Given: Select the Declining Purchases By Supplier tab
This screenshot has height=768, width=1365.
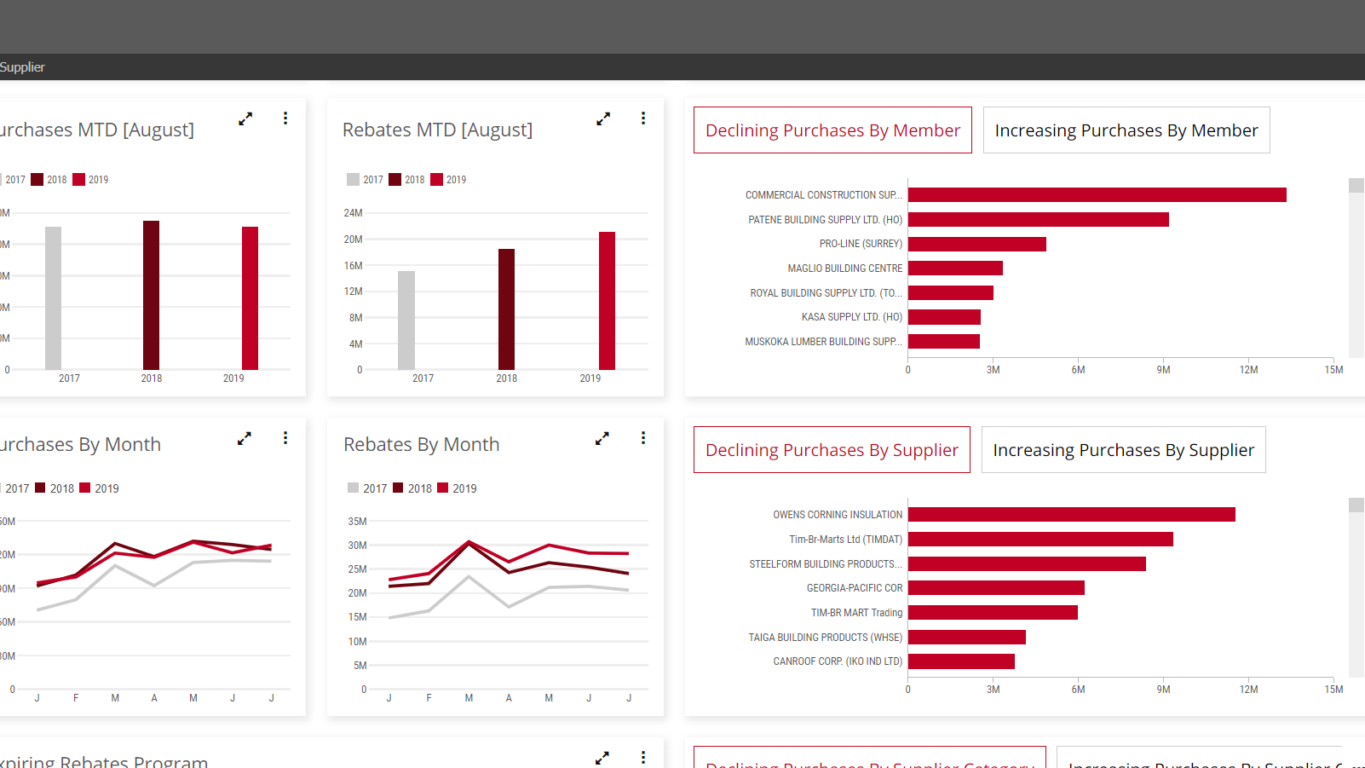Looking at the screenshot, I should (x=831, y=450).
